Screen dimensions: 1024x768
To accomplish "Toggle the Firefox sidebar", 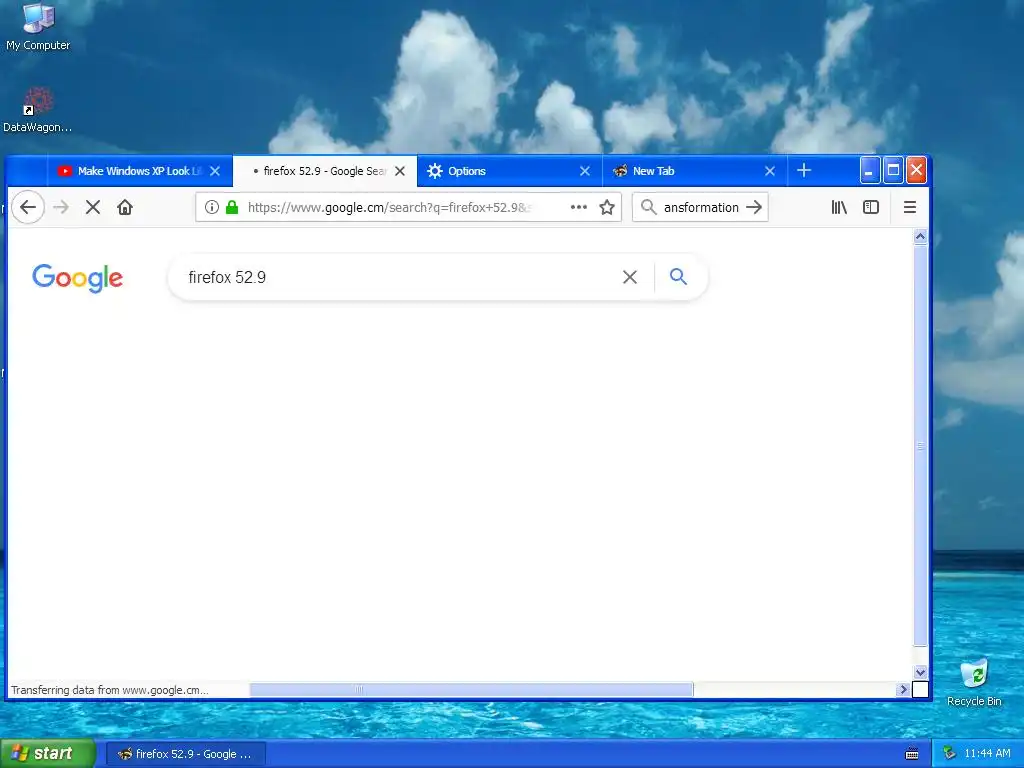I will coord(871,207).
